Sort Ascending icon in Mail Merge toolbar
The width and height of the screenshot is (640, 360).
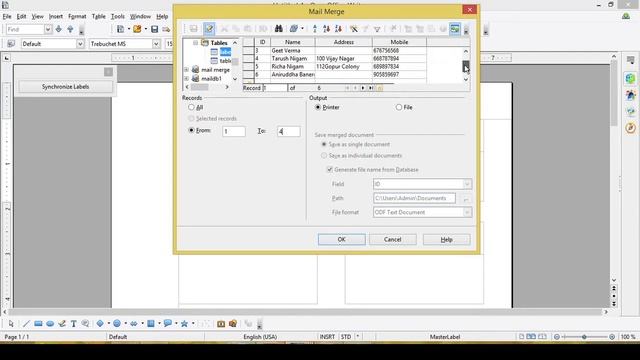326,29
